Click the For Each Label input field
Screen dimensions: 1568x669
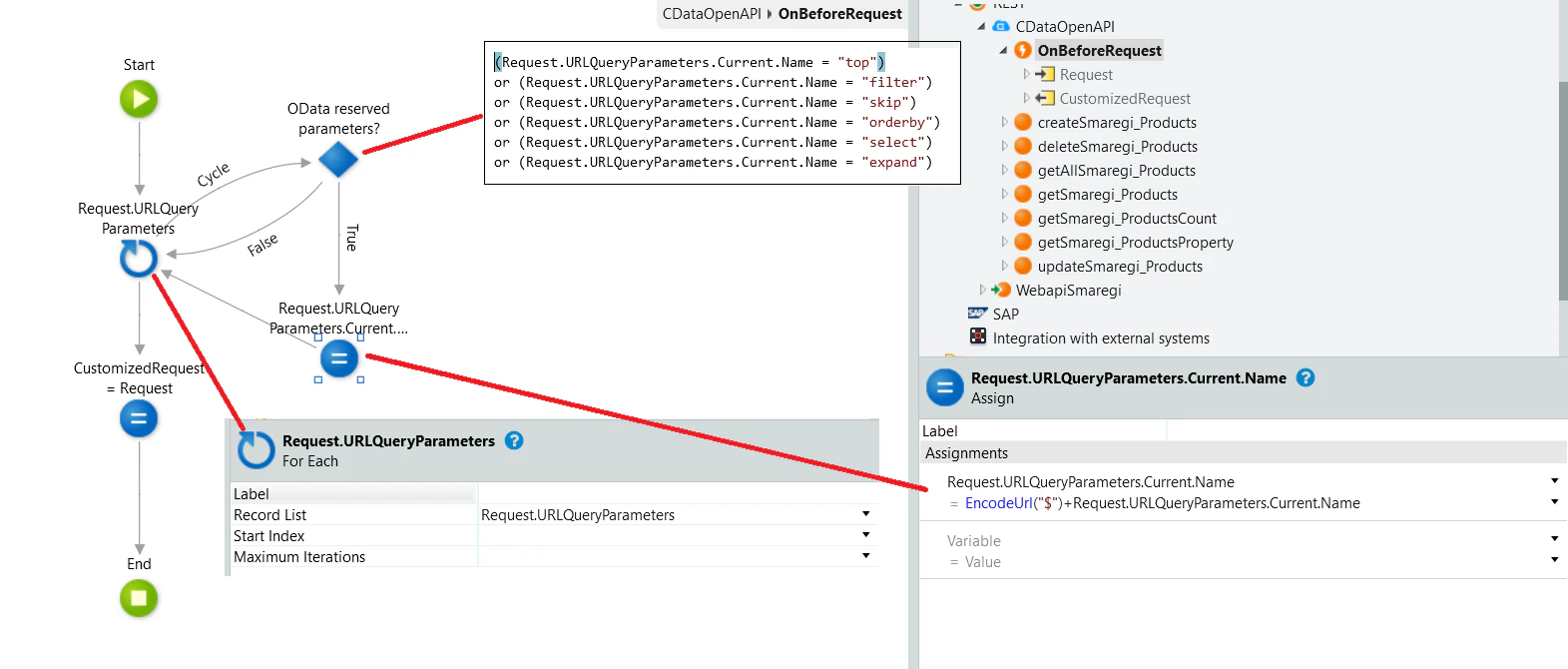(x=678, y=493)
